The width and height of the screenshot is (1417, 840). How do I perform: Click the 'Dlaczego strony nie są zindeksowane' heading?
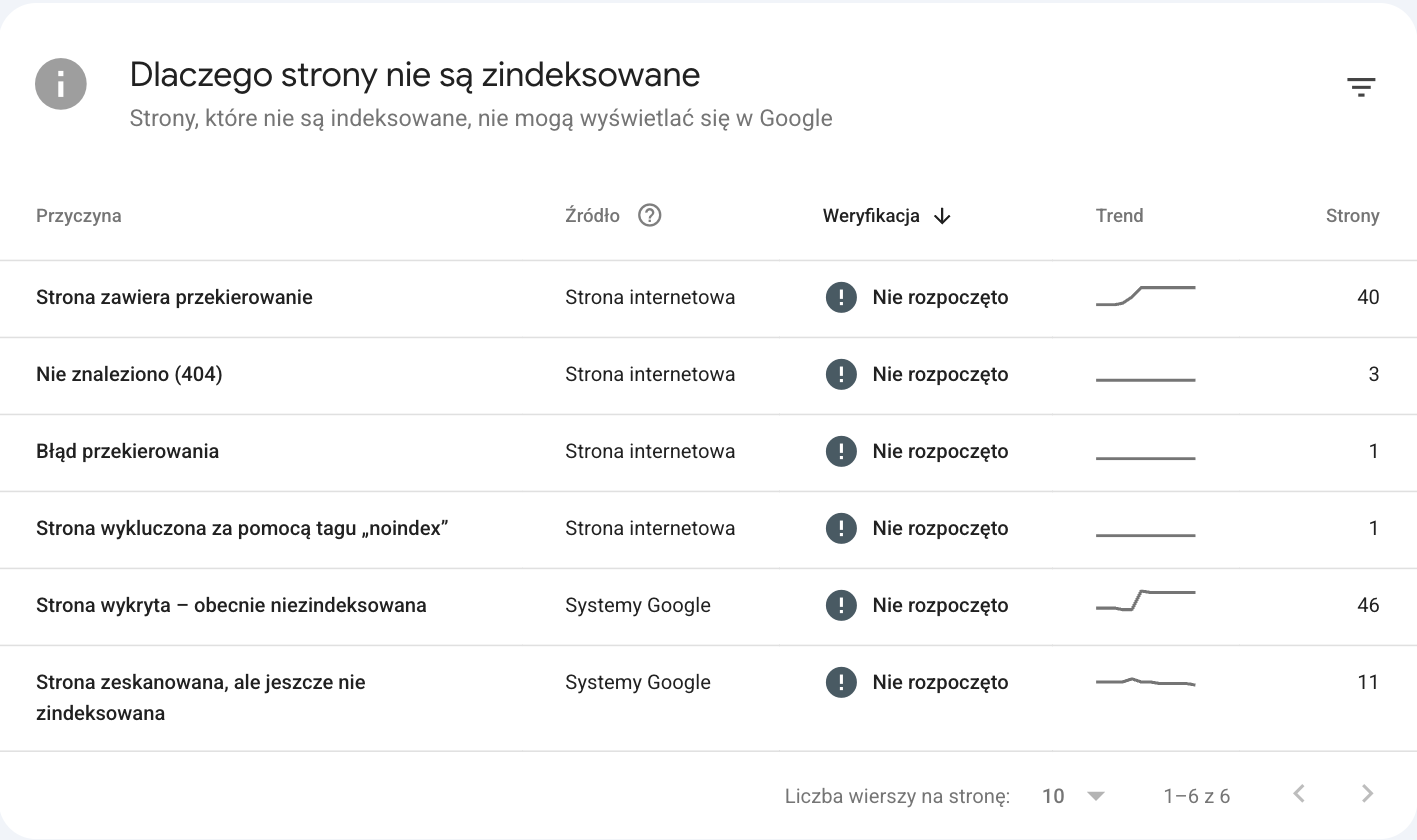click(x=415, y=75)
